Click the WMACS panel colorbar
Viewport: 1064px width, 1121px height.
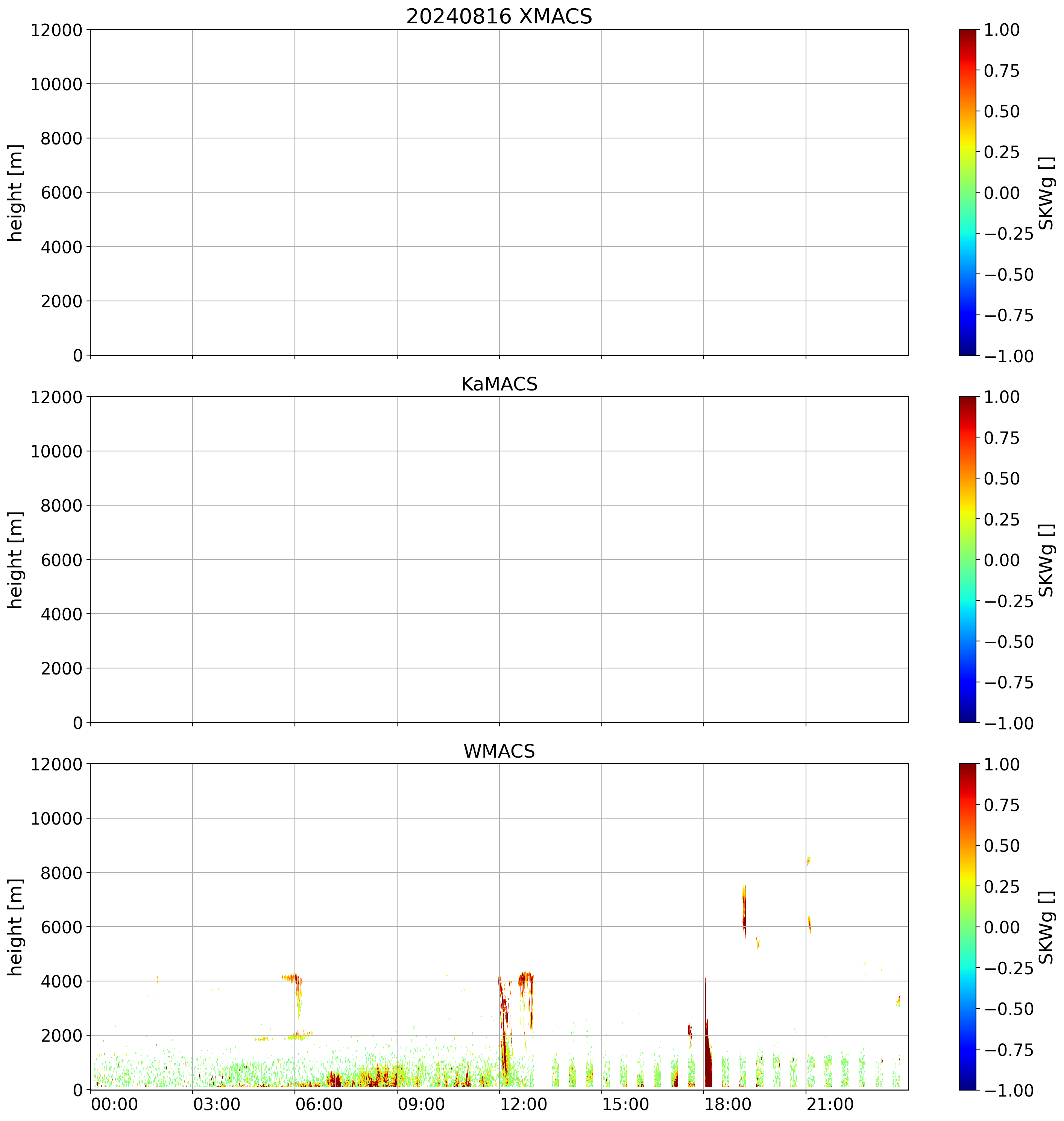coord(968,927)
